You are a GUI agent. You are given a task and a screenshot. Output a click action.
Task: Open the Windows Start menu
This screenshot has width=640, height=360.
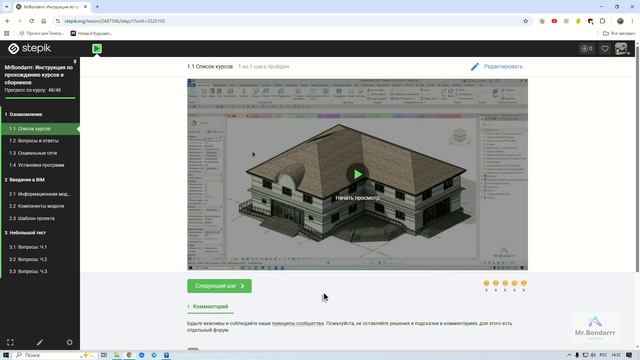6,355
